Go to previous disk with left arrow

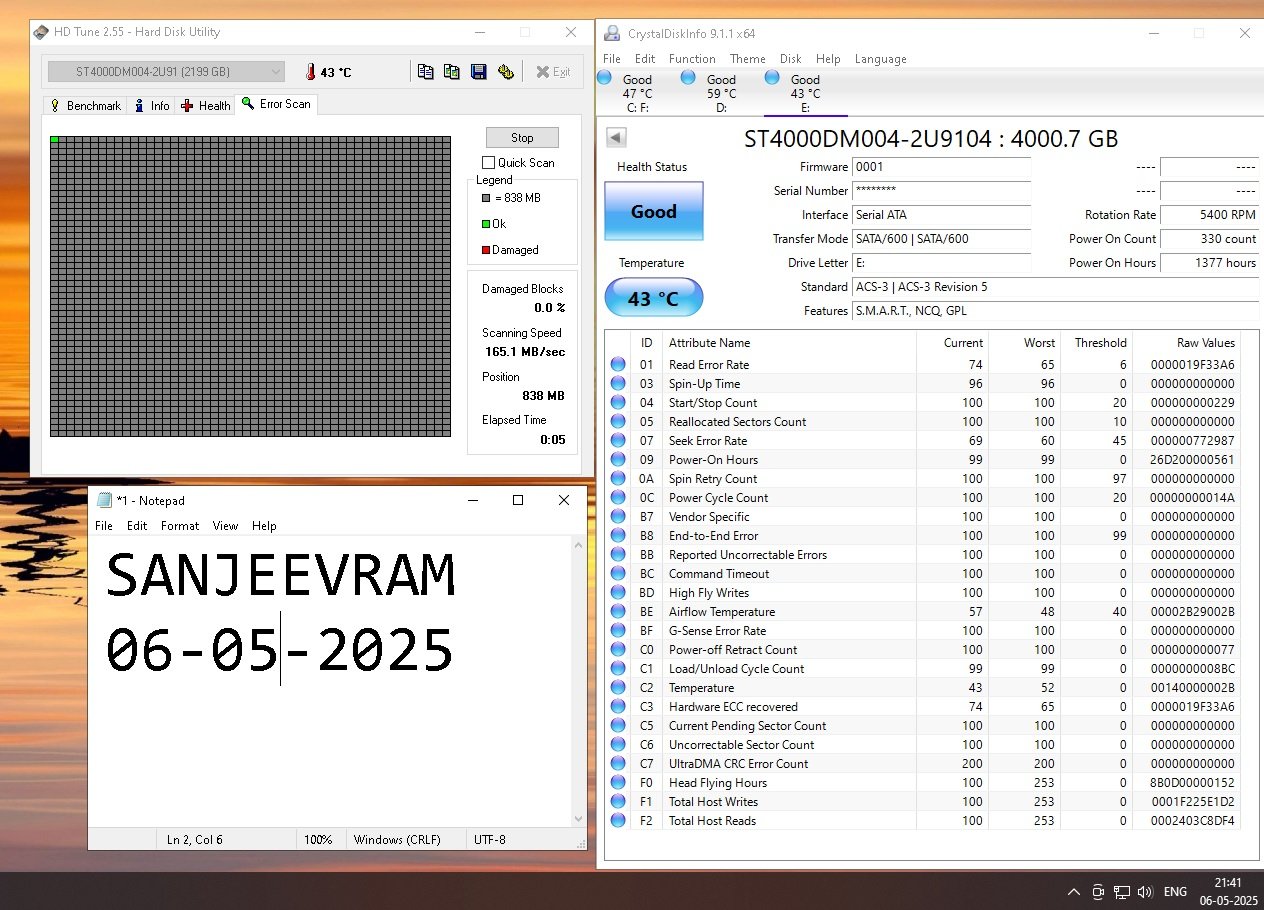pos(616,138)
